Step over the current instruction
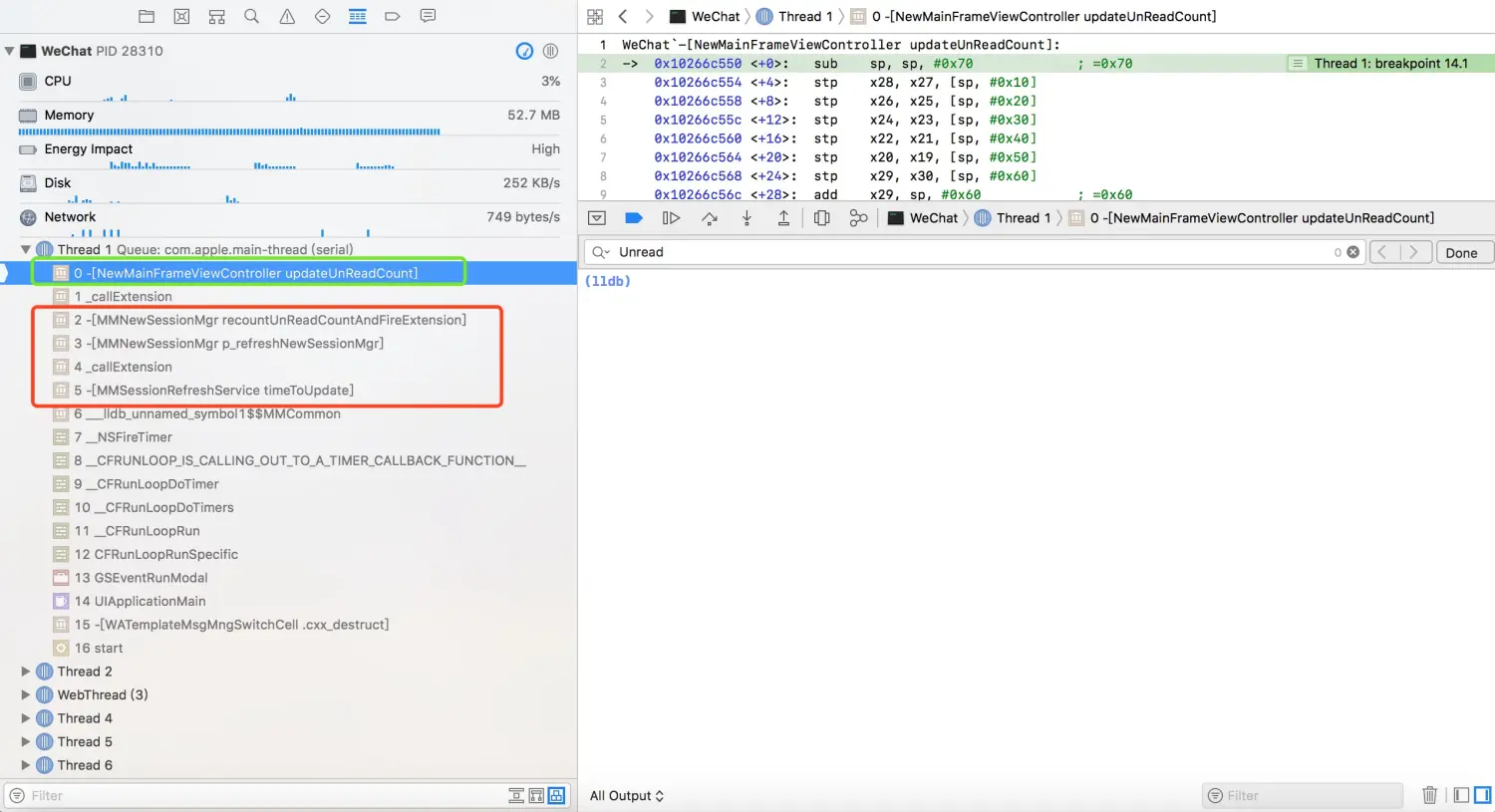This screenshot has width=1495, height=812. [x=709, y=218]
